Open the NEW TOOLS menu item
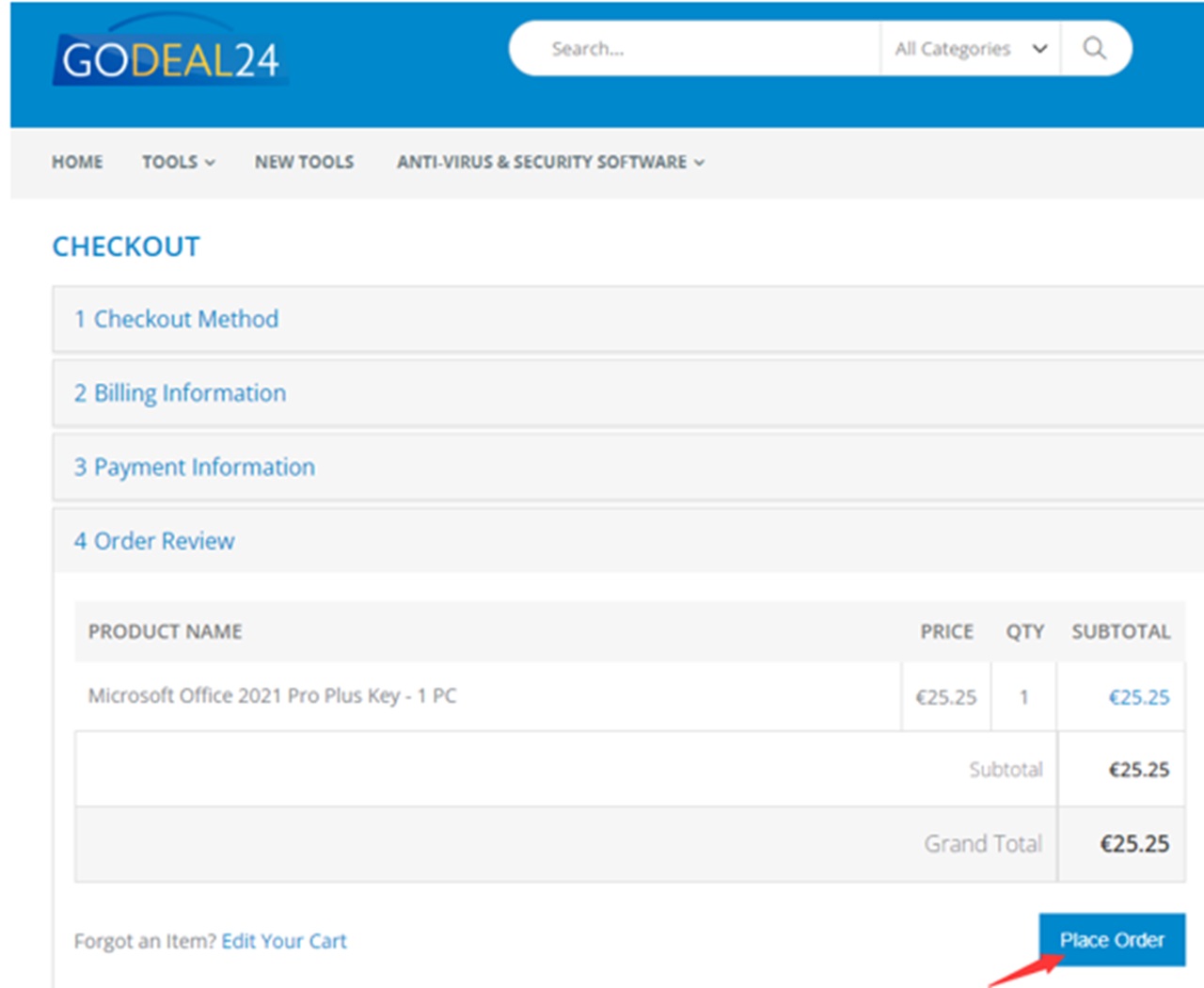1204x988 pixels. 304,162
